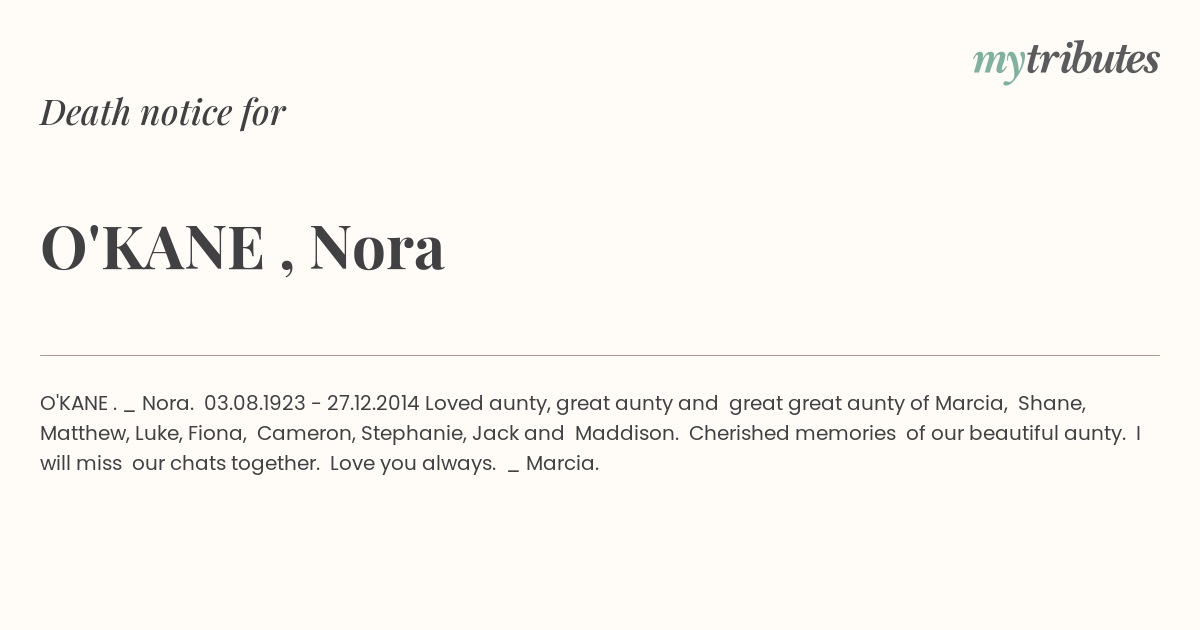Click the name "Fiona," in the notice

tap(214, 433)
